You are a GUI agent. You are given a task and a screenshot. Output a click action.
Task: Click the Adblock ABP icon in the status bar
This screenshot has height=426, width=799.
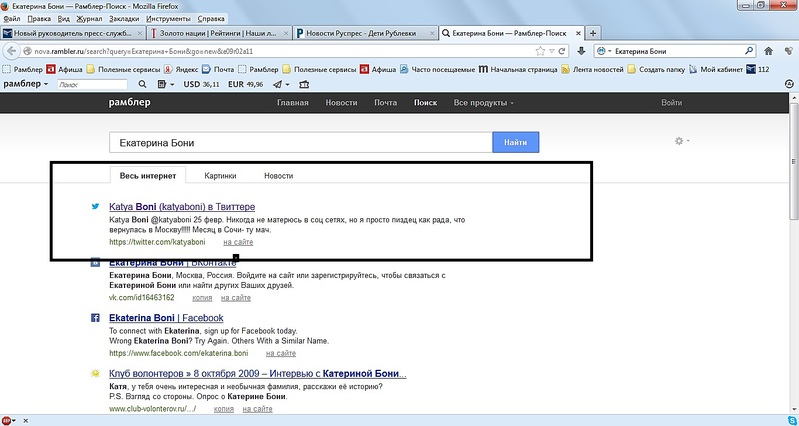click(7, 421)
